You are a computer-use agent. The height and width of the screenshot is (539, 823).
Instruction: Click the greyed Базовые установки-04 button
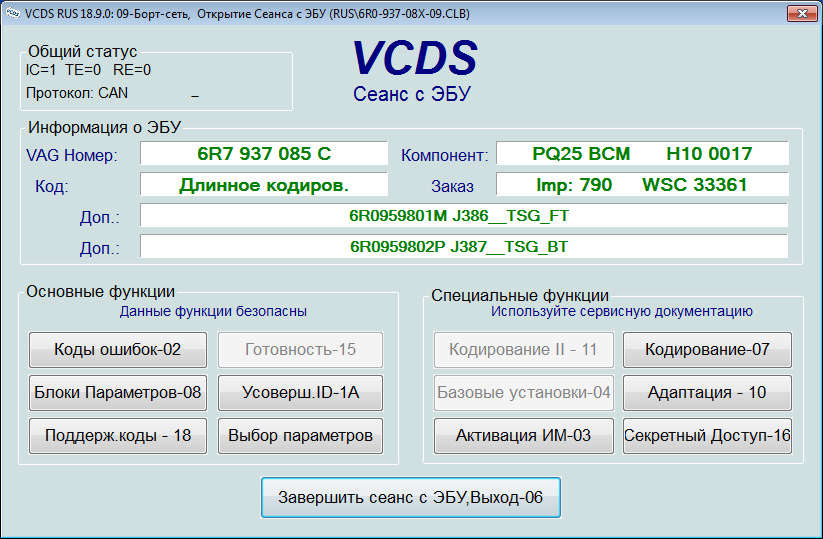523,393
